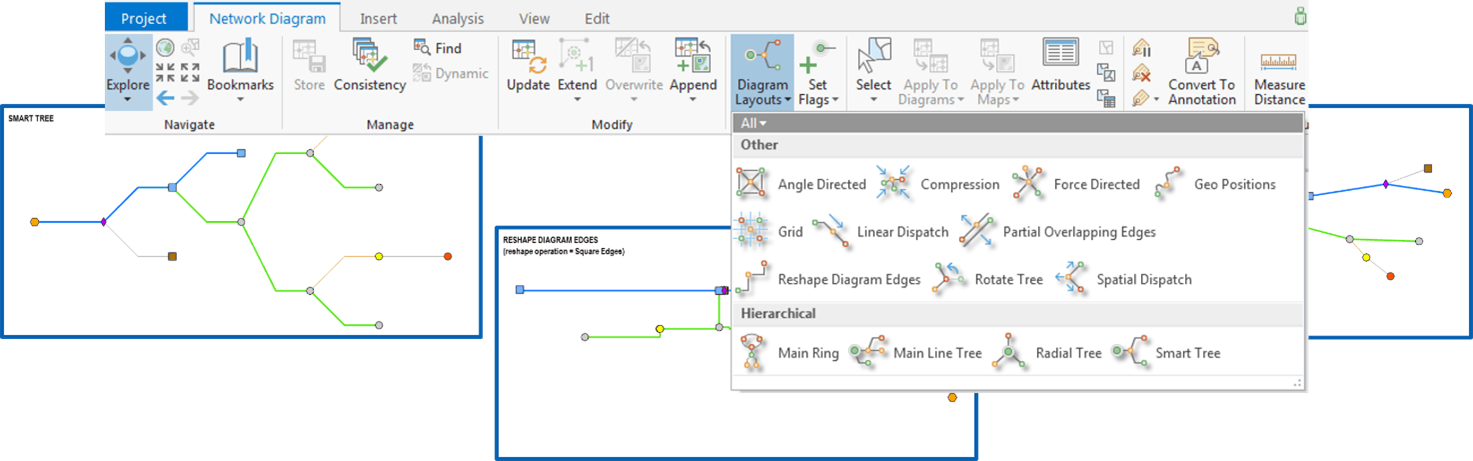The height and width of the screenshot is (461, 1473).
Task: Go to Previous Extent with blue arrow
Action: tap(165, 97)
